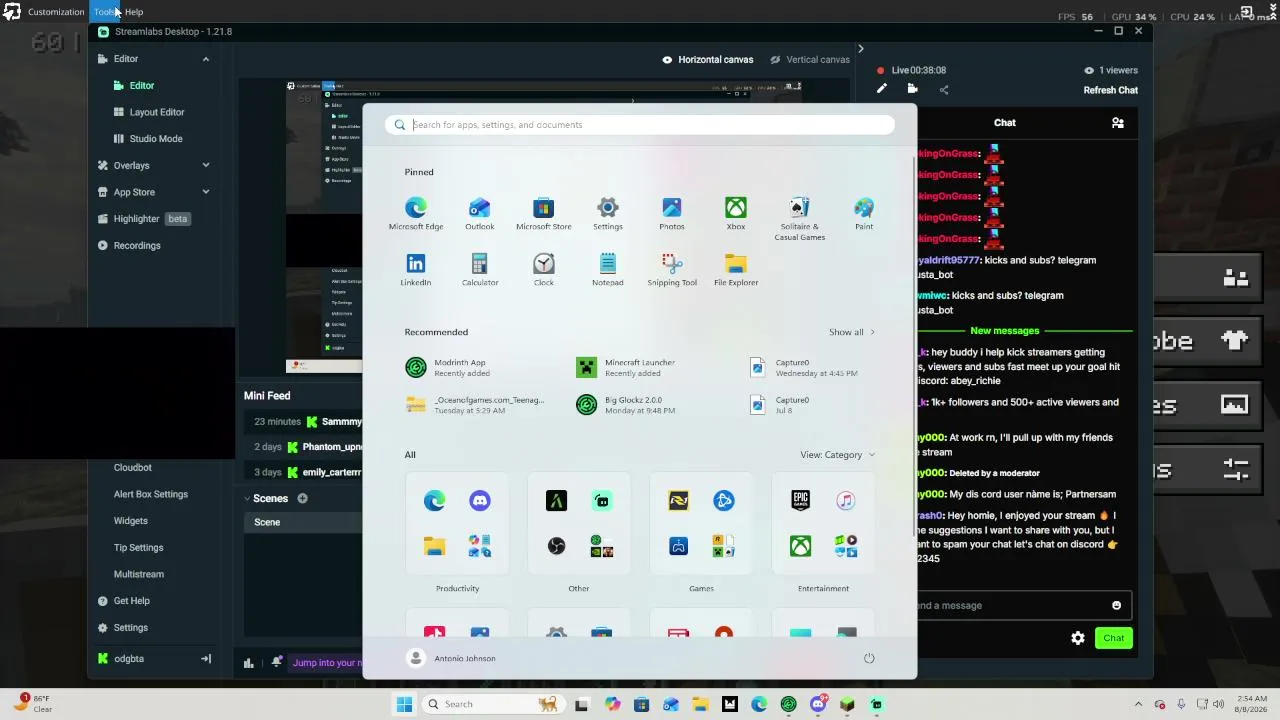Click the Windows Start button
Viewport: 1280px width, 720px height.
pyautogui.click(x=404, y=704)
